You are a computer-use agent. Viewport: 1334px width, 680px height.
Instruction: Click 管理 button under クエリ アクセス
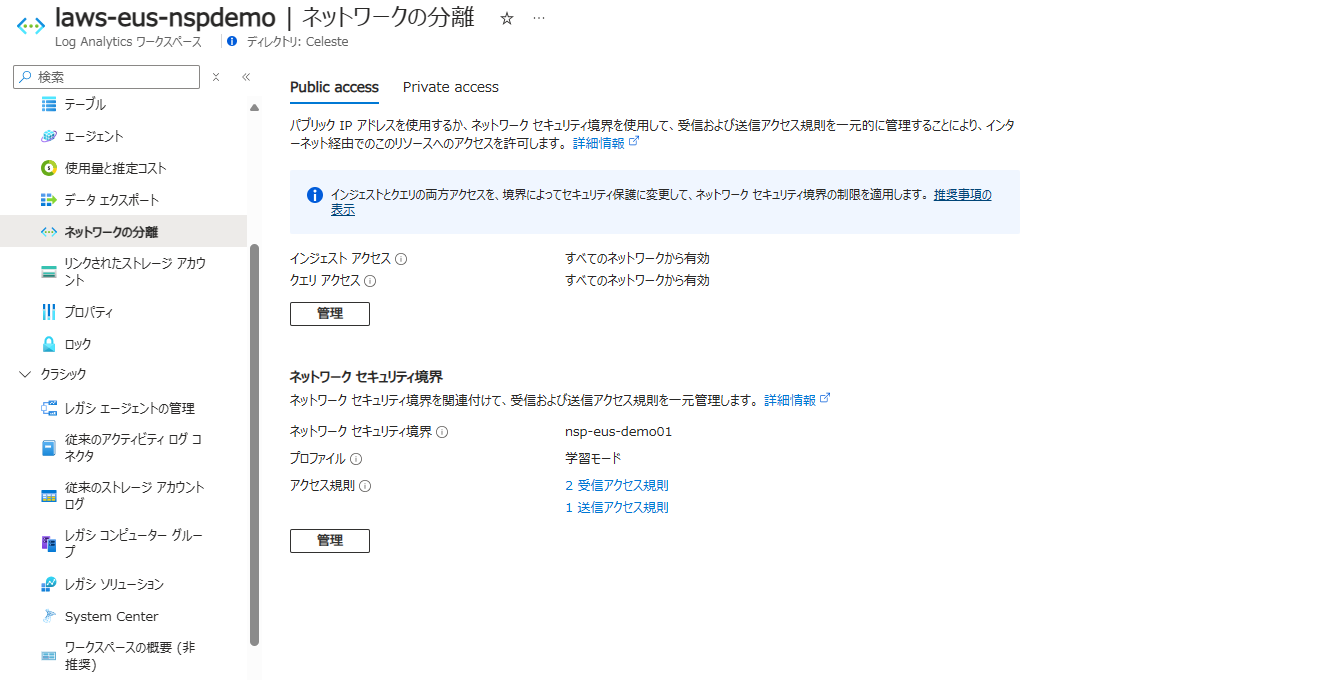tap(330, 314)
